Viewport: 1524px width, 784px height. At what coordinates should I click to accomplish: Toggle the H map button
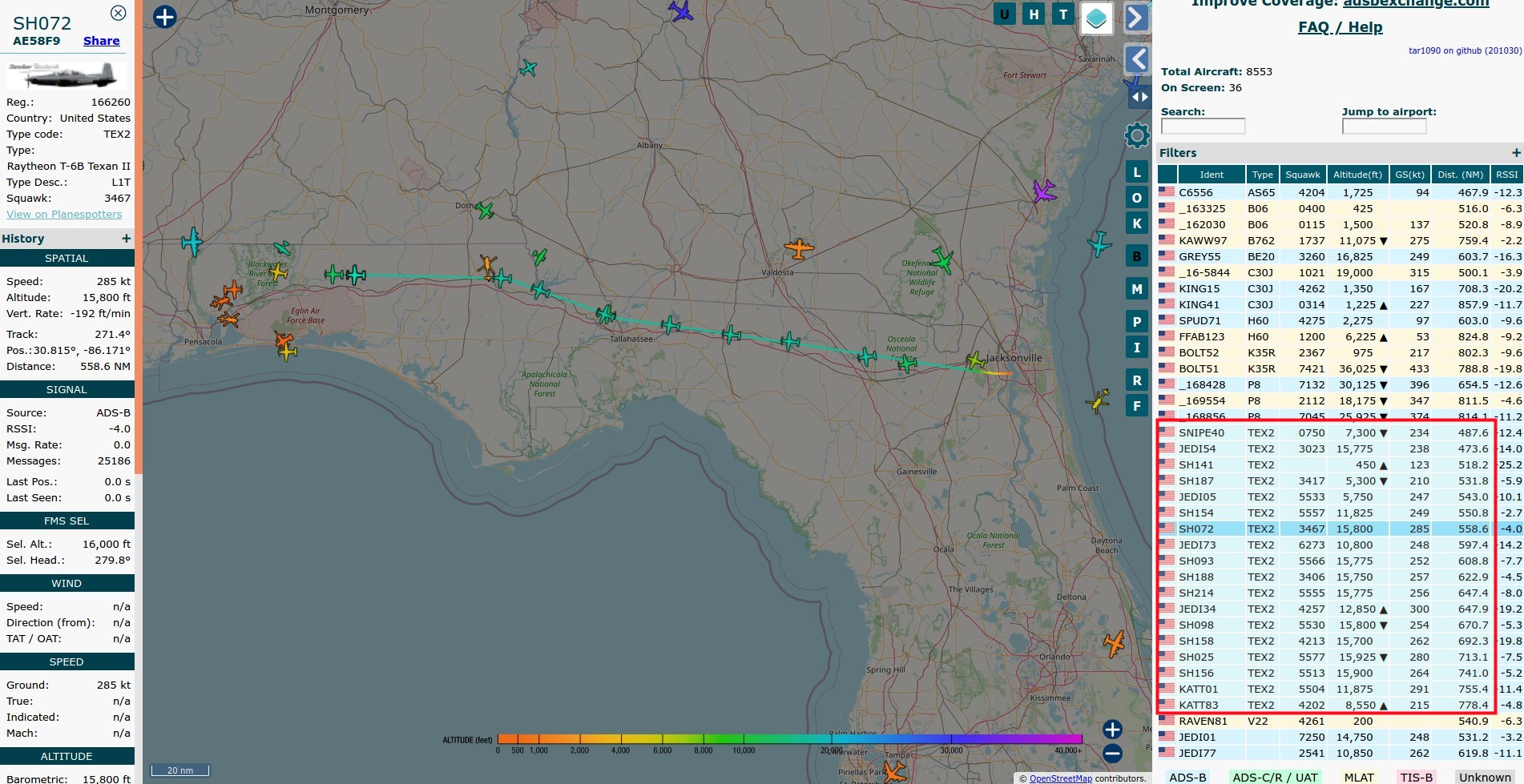pyautogui.click(x=1034, y=14)
